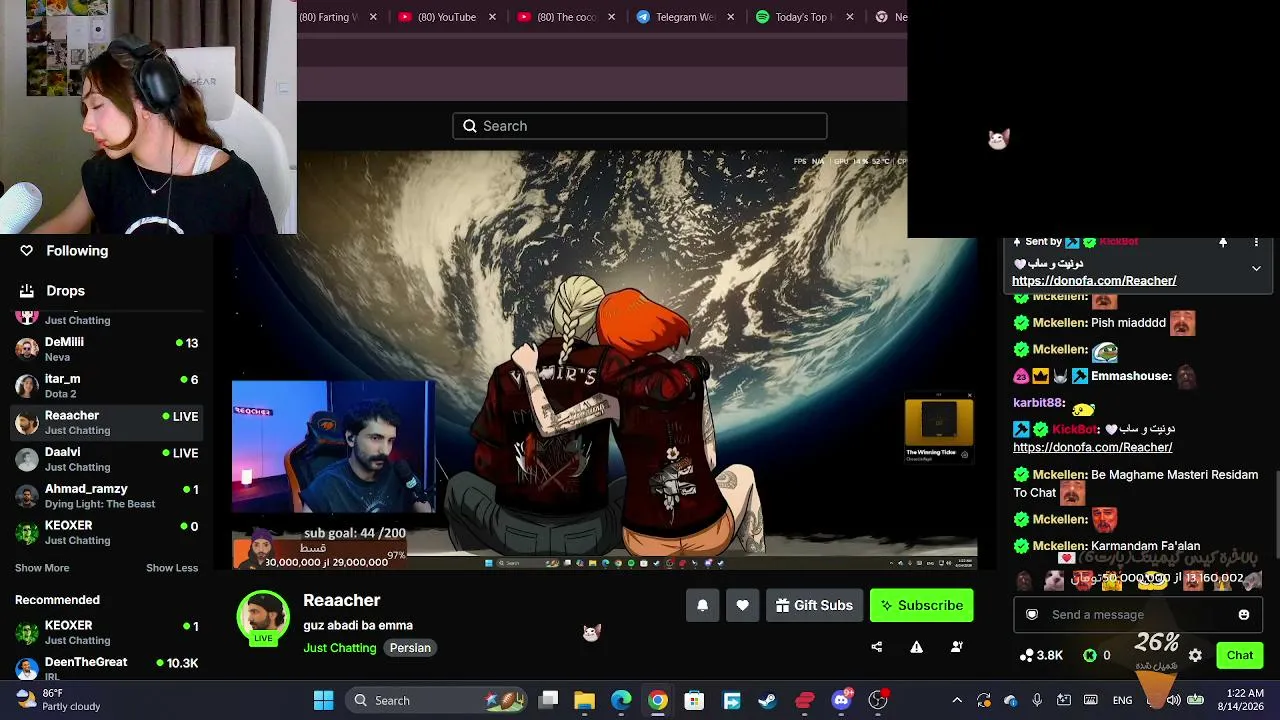Open OBS Studio from the taskbar
The width and height of the screenshot is (1280, 720).
coord(878,700)
